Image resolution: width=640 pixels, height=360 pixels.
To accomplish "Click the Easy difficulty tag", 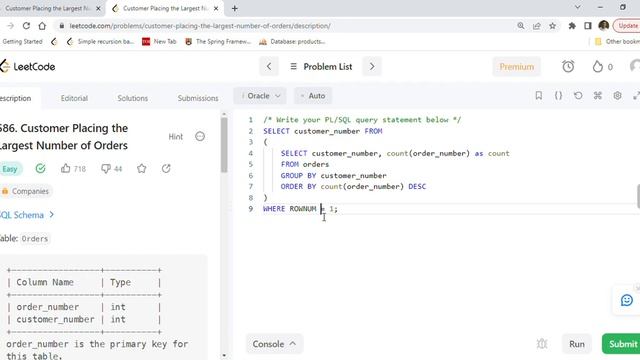I will (10, 169).
